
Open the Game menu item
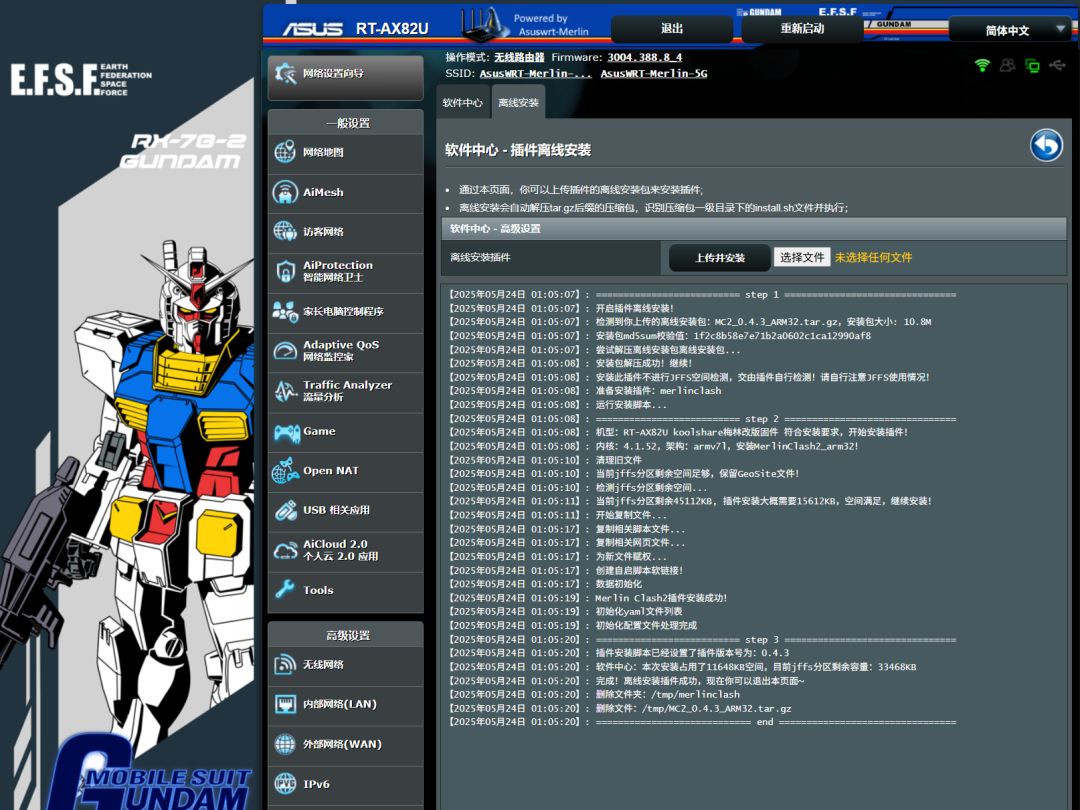[x=346, y=431]
